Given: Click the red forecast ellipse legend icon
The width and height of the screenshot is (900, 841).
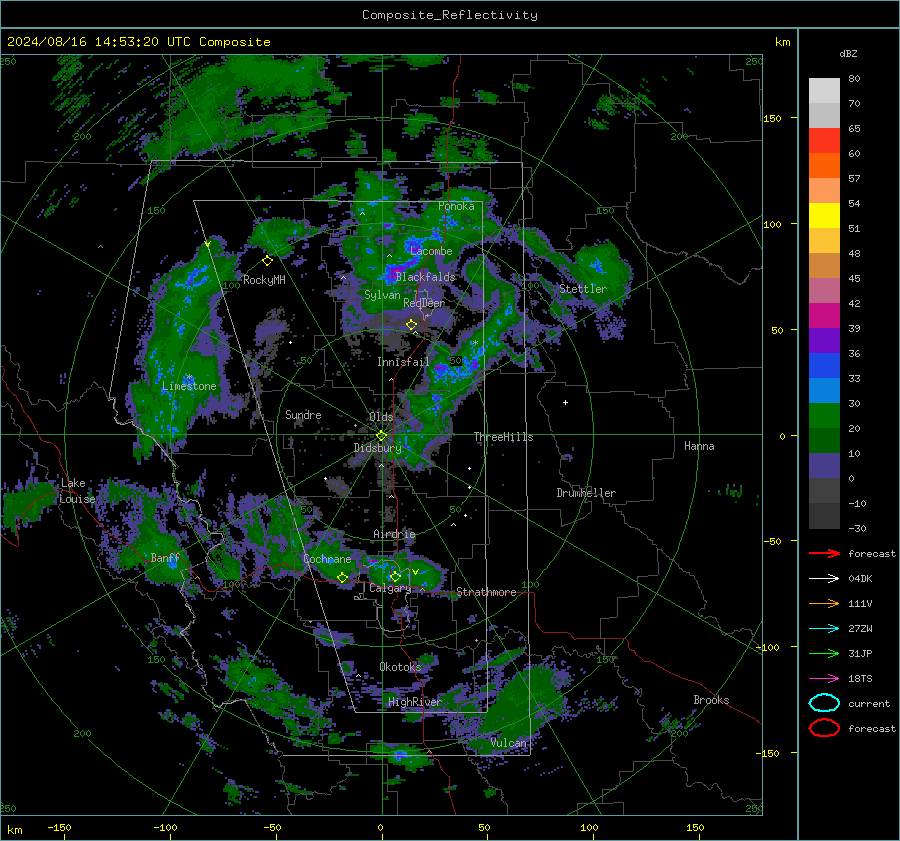Looking at the screenshot, I should pos(824,728).
